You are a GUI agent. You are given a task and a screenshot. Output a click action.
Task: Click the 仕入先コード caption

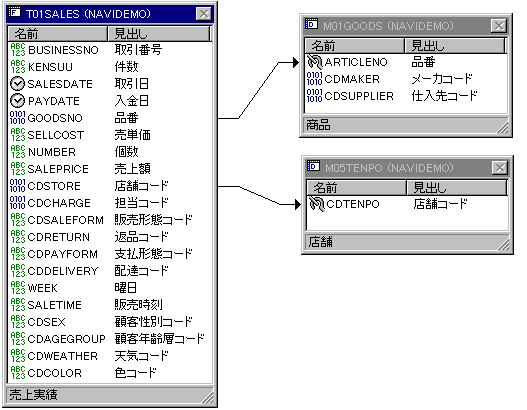pyautogui.click(x=445, y=96)
